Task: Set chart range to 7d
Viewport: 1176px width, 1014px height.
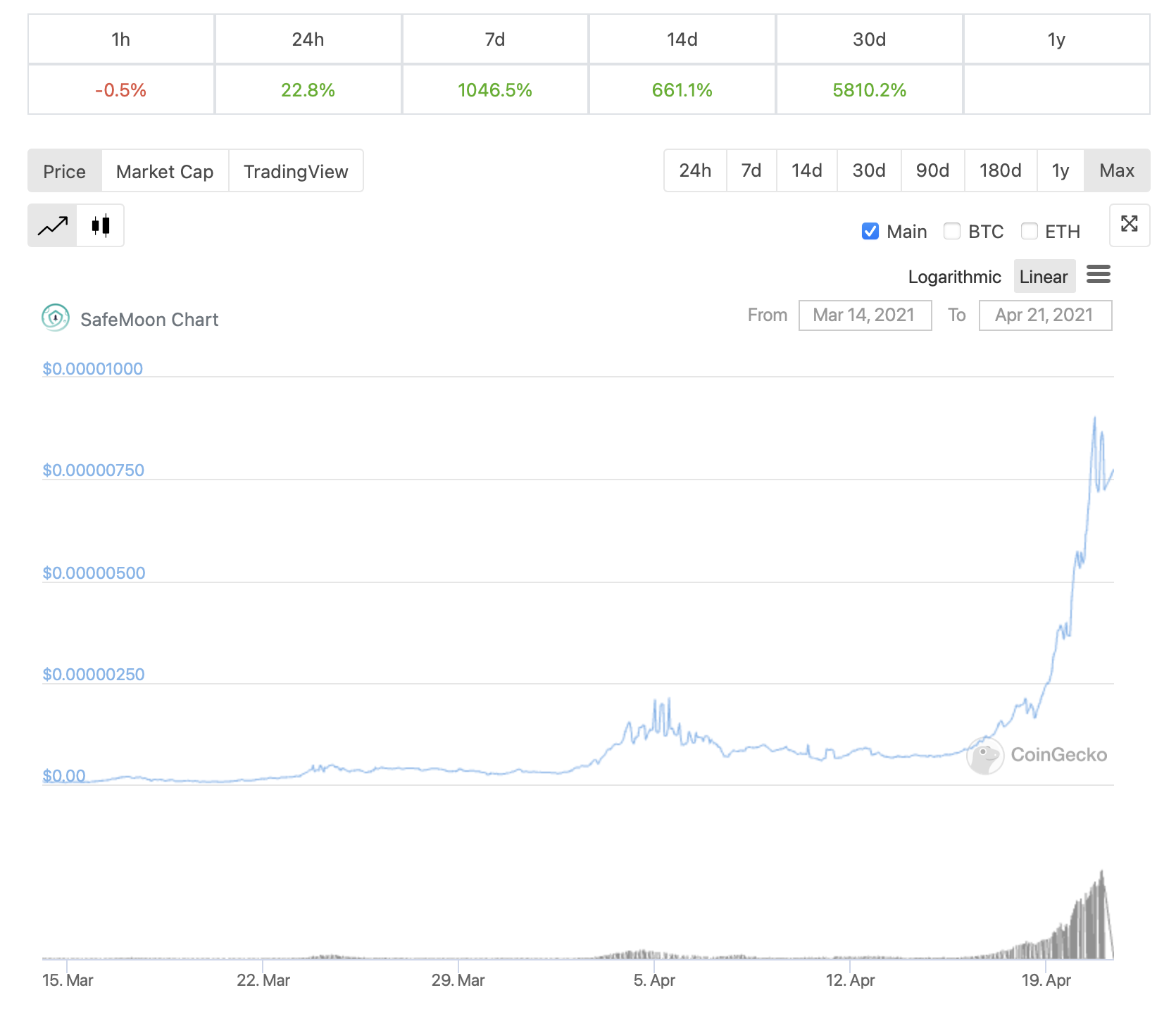Action: [x=751, y=170]
